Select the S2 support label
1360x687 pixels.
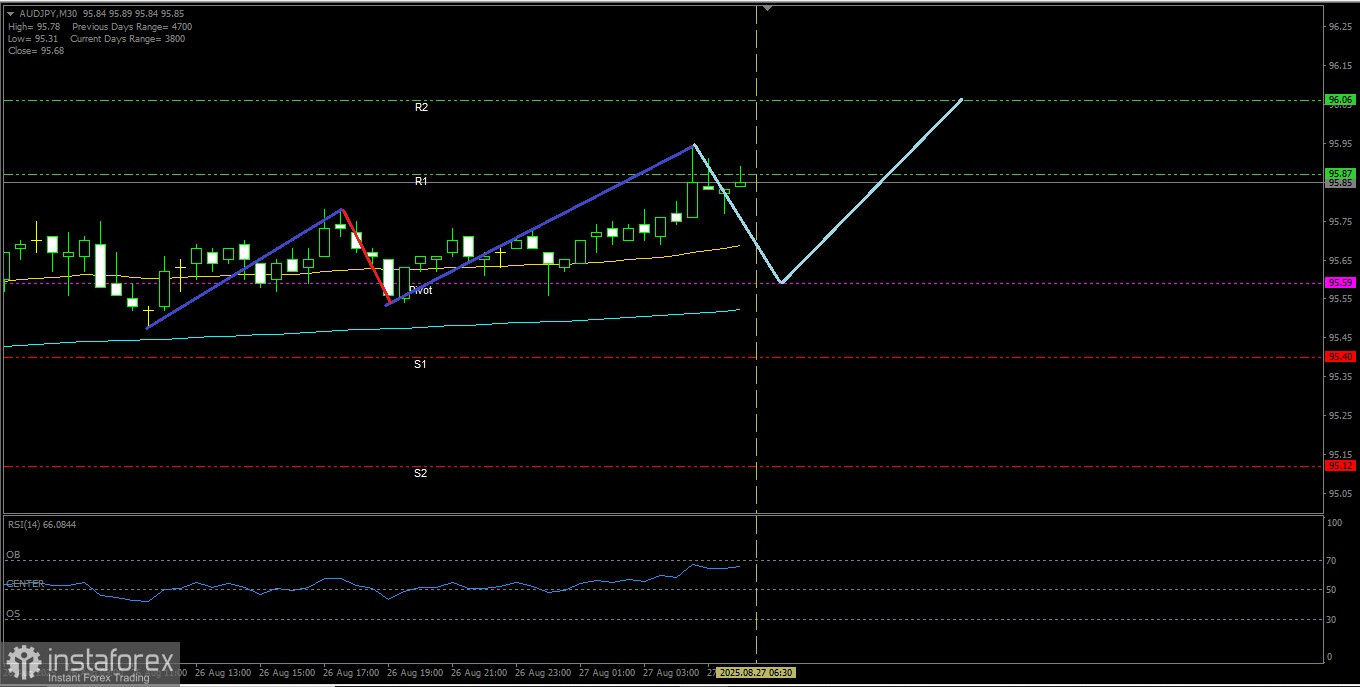click(x=420, y=473)
